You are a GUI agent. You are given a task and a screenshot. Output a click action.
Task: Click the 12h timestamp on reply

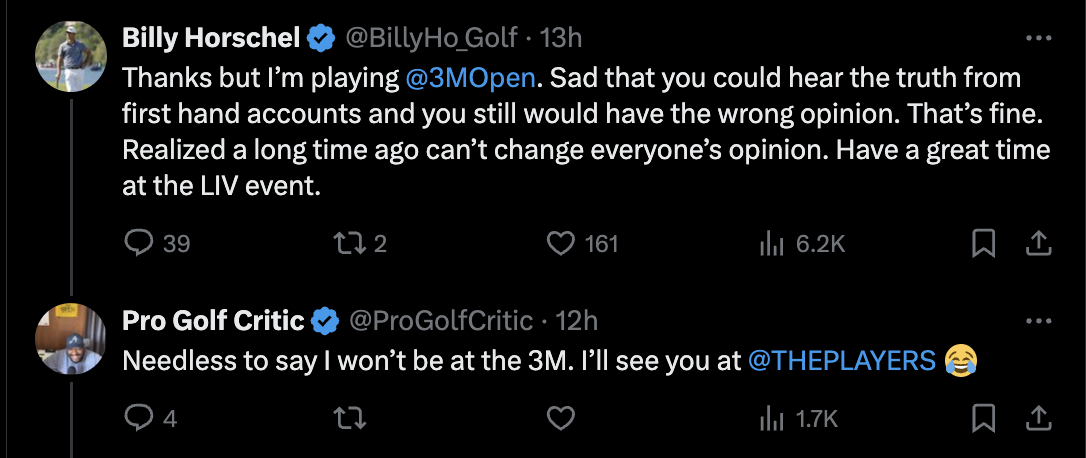[x=576, y=321]
